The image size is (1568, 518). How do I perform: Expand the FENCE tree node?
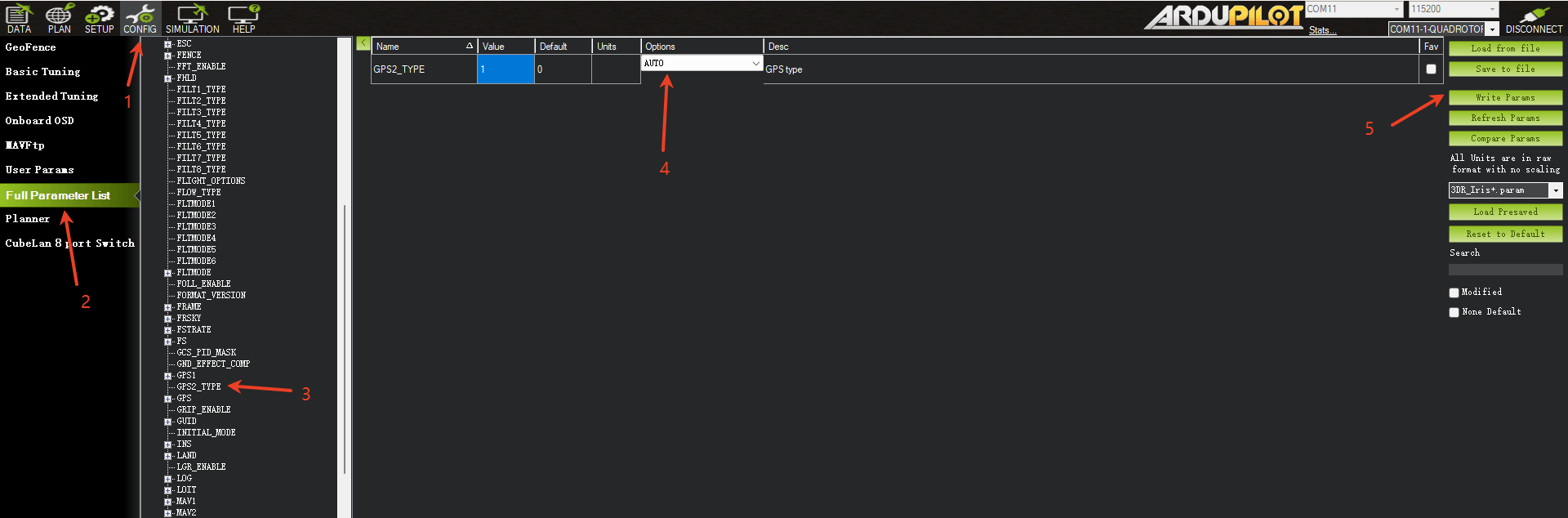[x=167, y=56]
